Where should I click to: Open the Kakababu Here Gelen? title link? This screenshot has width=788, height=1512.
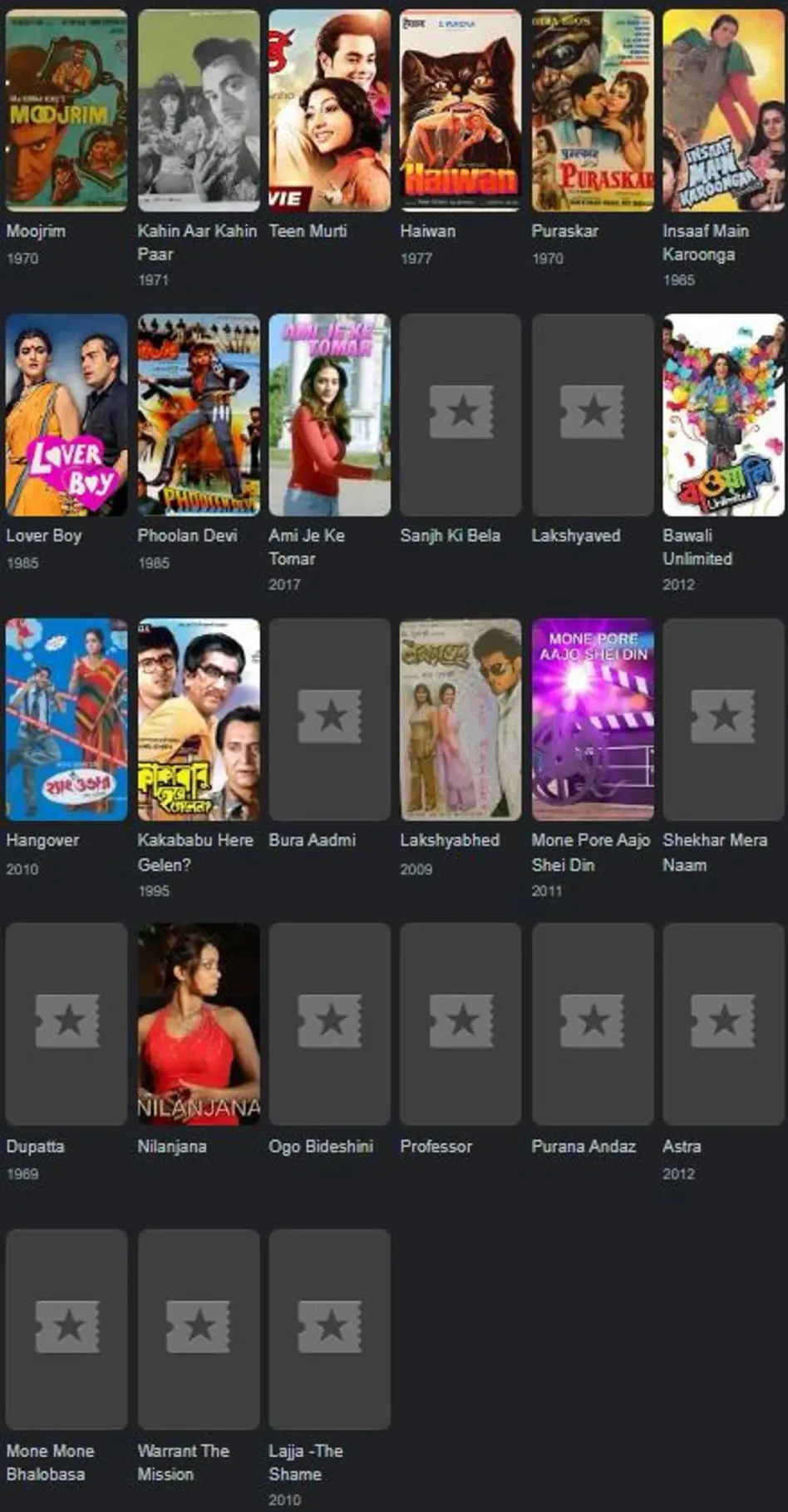tap(195, 852)
